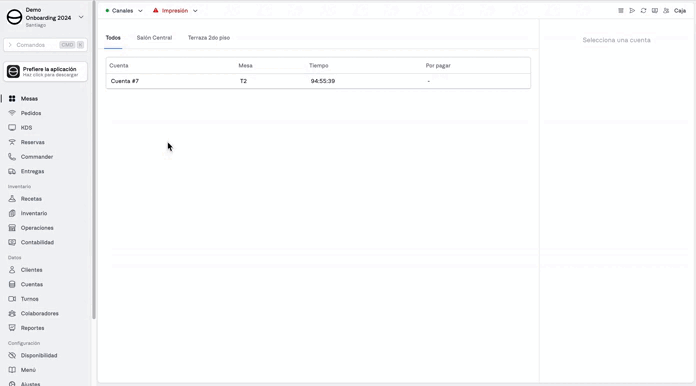Open the Pedidos menu item
This screenshot has height=386, width=696.
click(x=31, y=113)
